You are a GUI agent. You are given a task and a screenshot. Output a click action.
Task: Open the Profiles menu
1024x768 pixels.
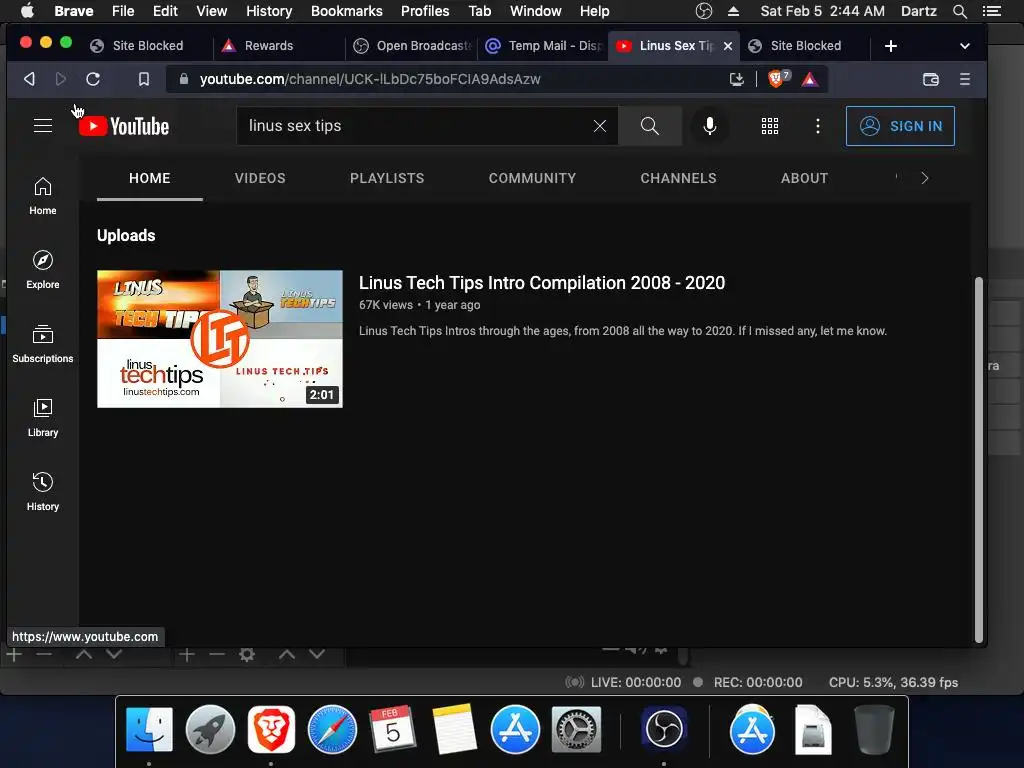coord(425,11)
